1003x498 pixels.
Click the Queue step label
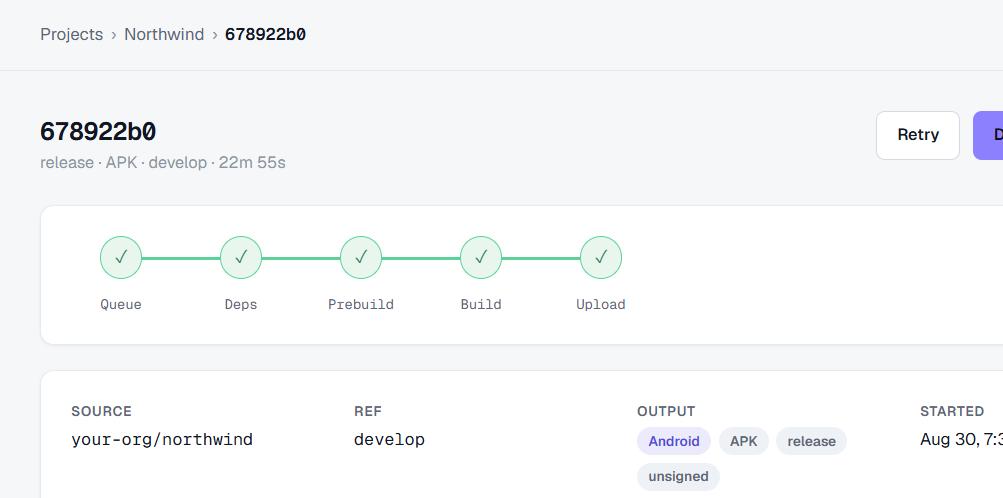(121, 304)
